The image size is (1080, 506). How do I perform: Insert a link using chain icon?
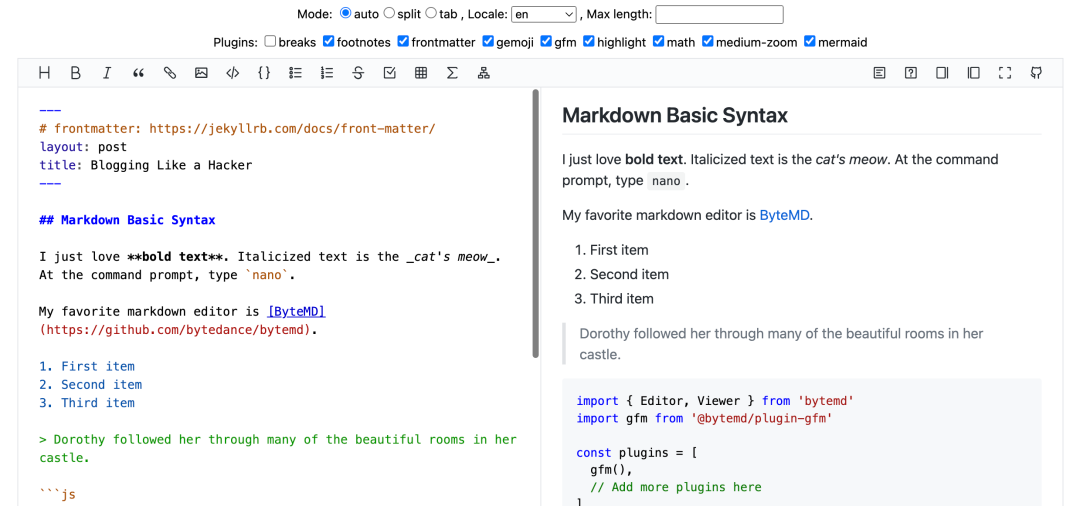point(169,73)
